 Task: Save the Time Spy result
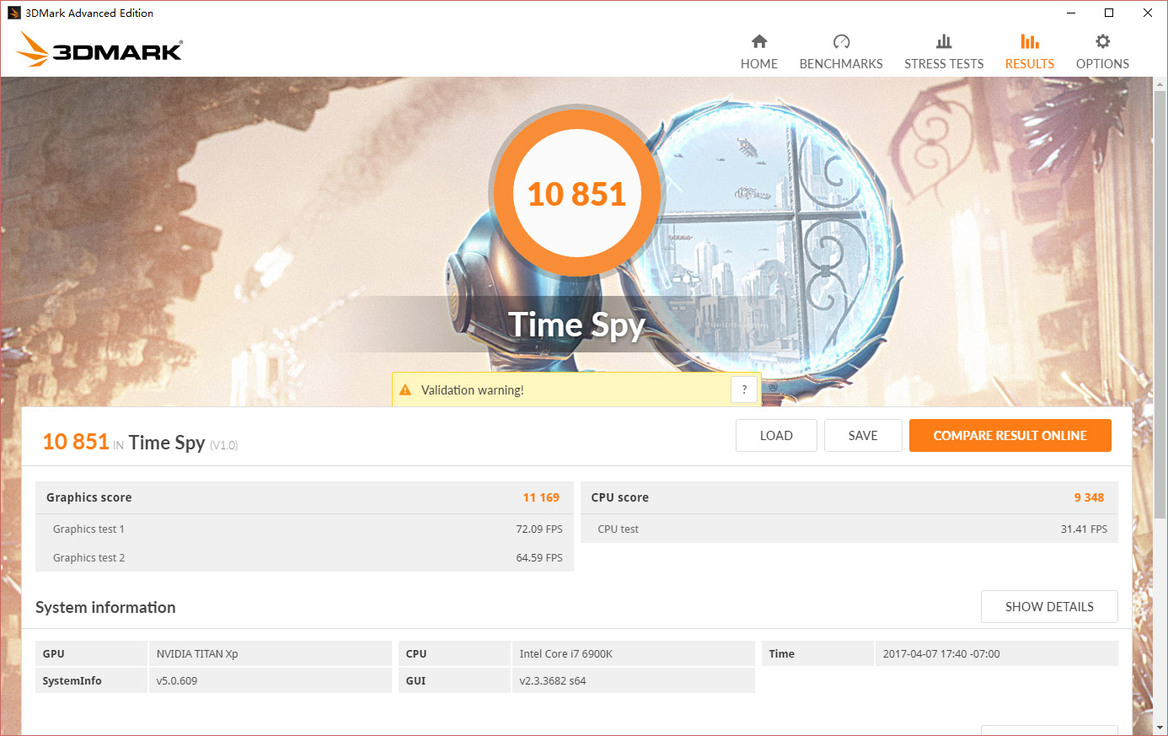point(862,436)
